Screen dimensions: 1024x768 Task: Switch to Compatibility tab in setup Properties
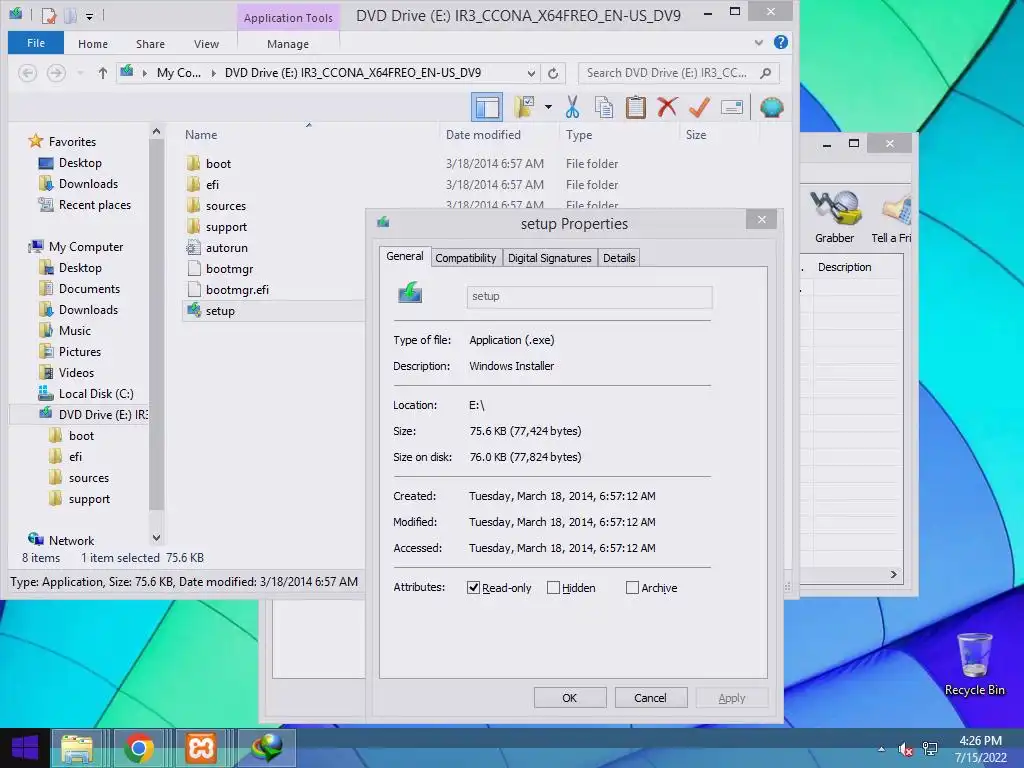[x=466, y=258]
